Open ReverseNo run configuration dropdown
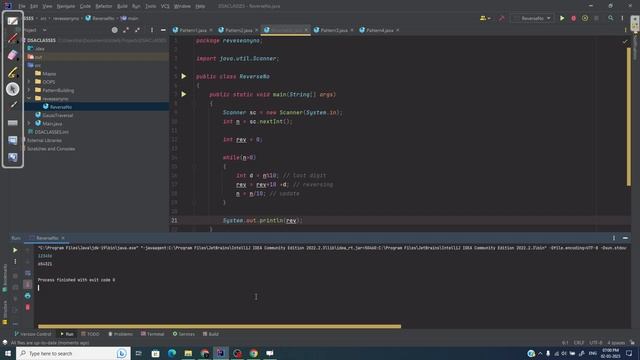The width and height of the screenshot is (640, 360). (x=533, y=18)
